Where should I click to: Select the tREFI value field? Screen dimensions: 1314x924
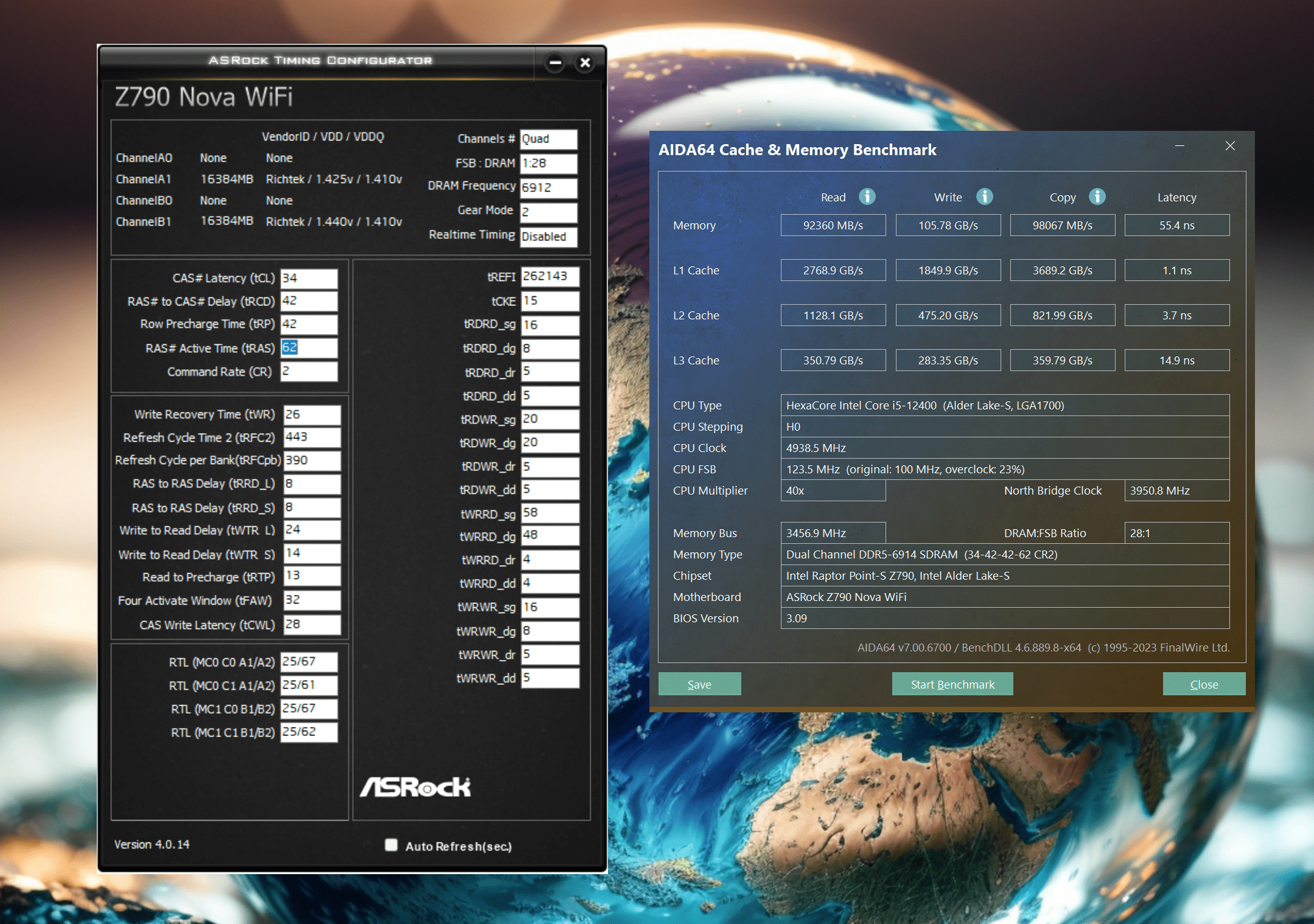[x=550, y=277]
